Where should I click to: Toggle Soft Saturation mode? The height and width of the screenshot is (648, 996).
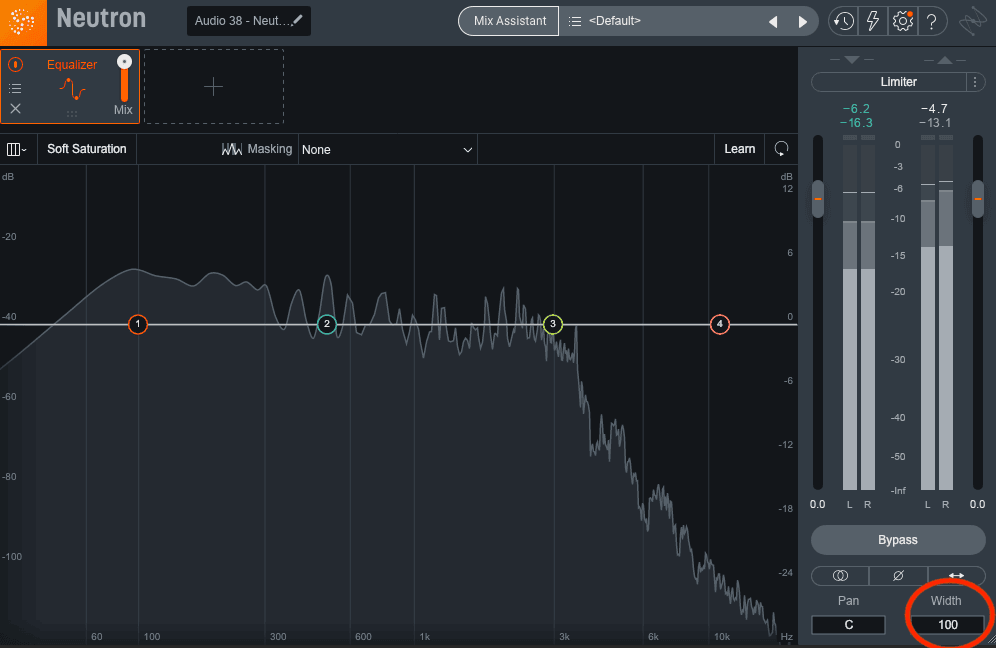click(x=86, y=149)
